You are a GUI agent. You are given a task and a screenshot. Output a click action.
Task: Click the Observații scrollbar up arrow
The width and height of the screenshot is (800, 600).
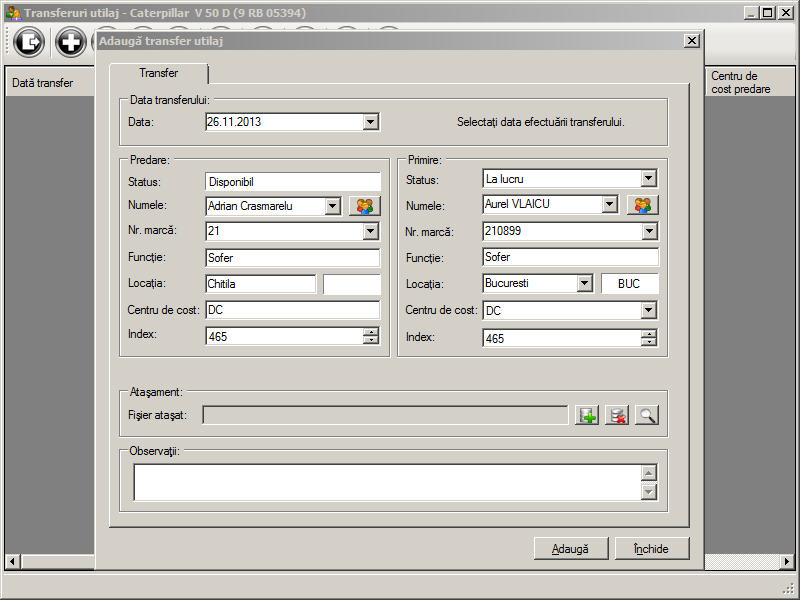[x=648, y=473]
